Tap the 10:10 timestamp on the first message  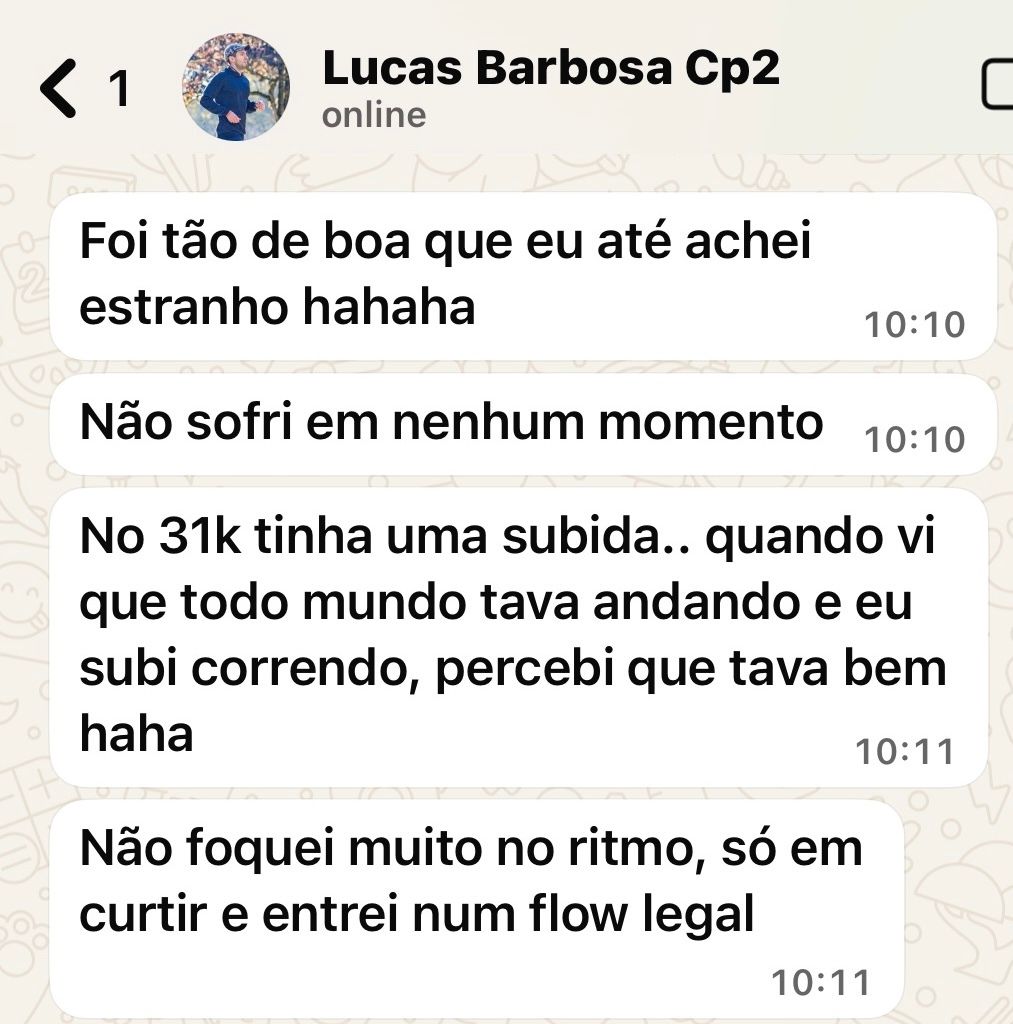point(914,325)
